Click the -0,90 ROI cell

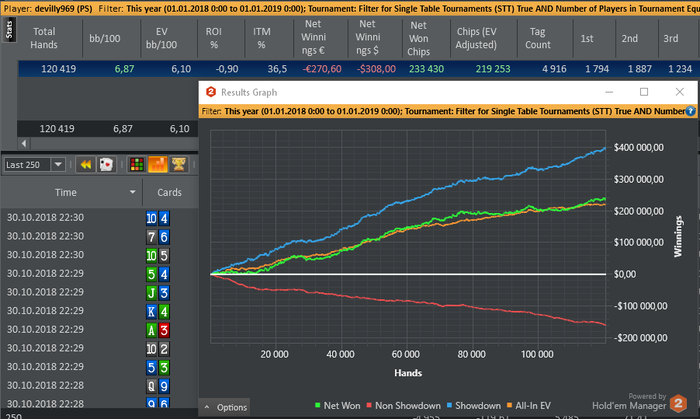pos(227,69)
